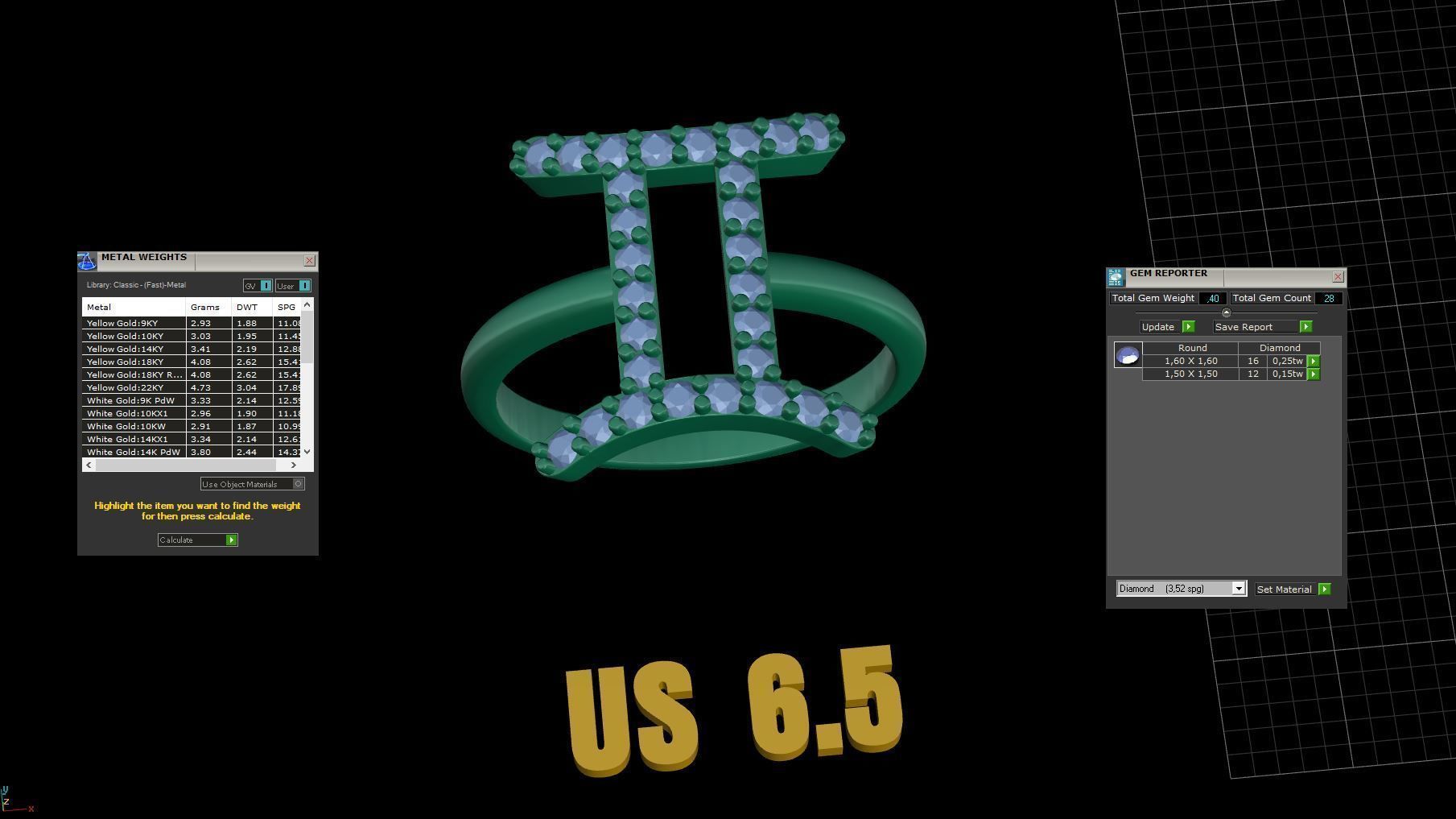The width and height of the screenshot is (1456, 819).
Task: Click the Diamond material header cell
Action: [x=1279, y=348]
